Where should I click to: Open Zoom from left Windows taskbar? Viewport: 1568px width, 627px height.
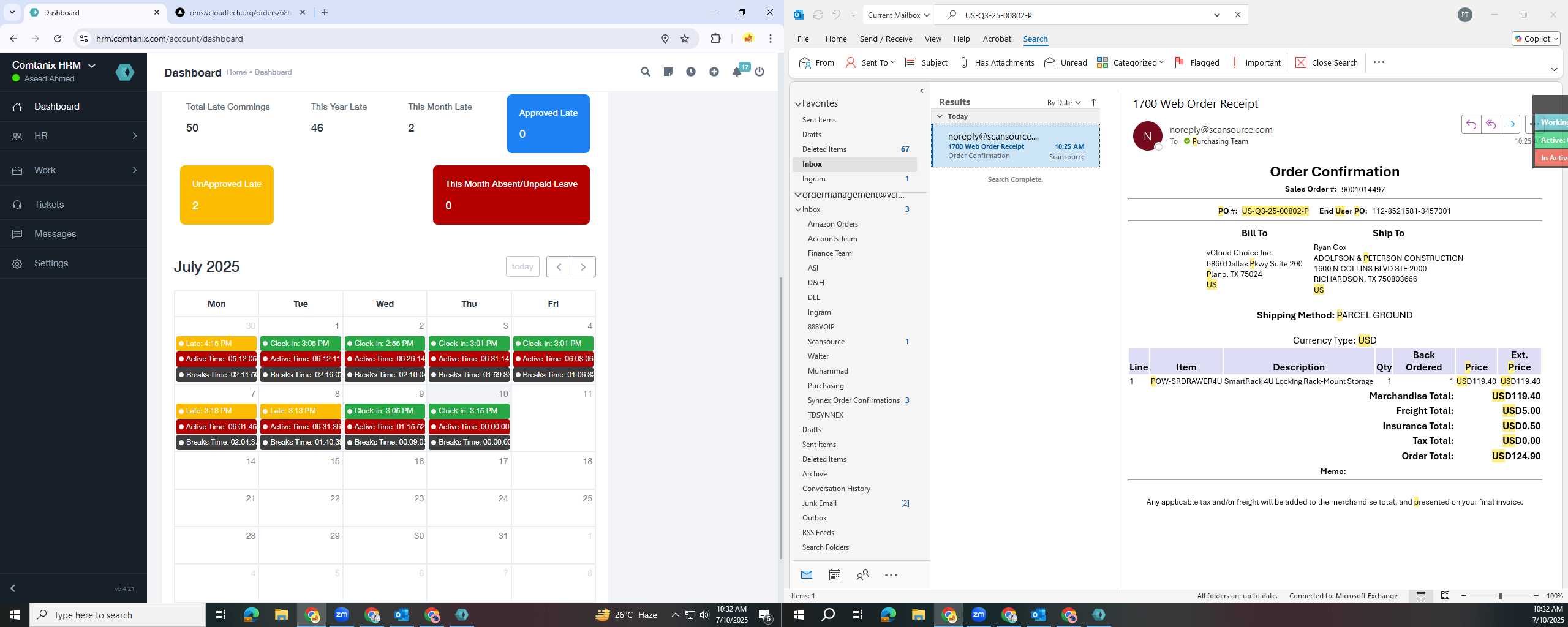coord(342,615)
